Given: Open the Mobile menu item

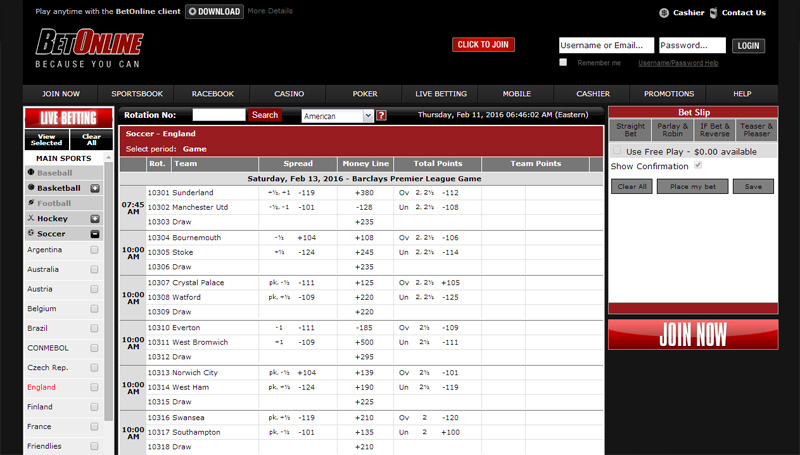Looking at the screenshot, I should 517,94.
